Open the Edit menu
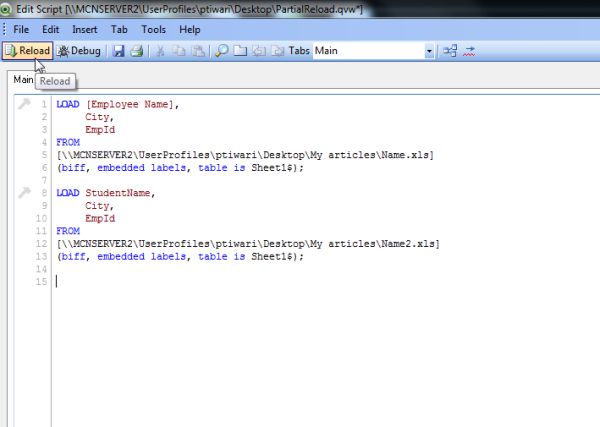This screenshot has width=600, height=427. tap(51, 29)
